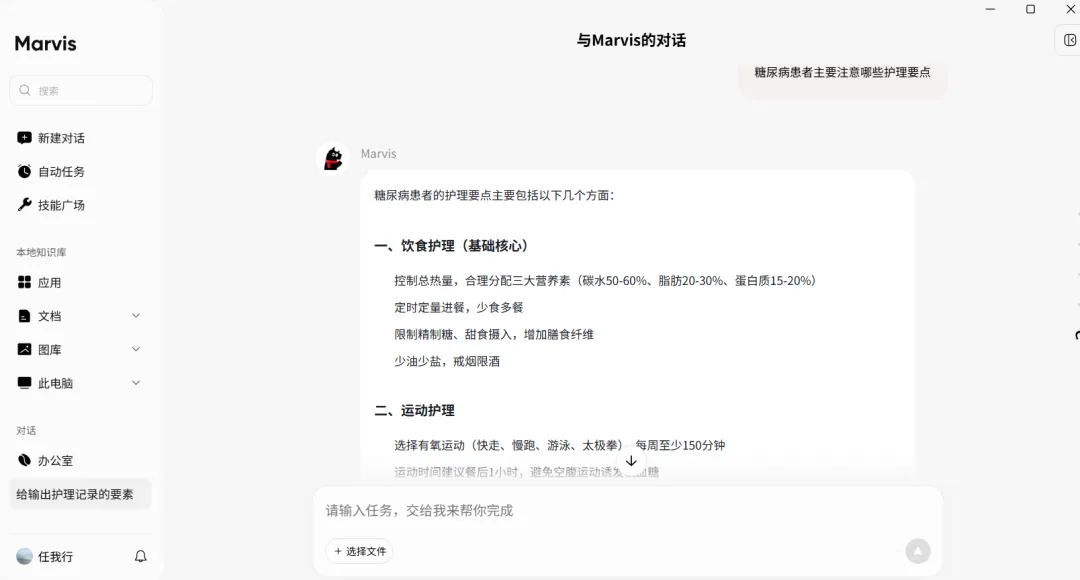Expand the 文档 chevron
The image size is (1080, 580).
[x=136, y=315]
